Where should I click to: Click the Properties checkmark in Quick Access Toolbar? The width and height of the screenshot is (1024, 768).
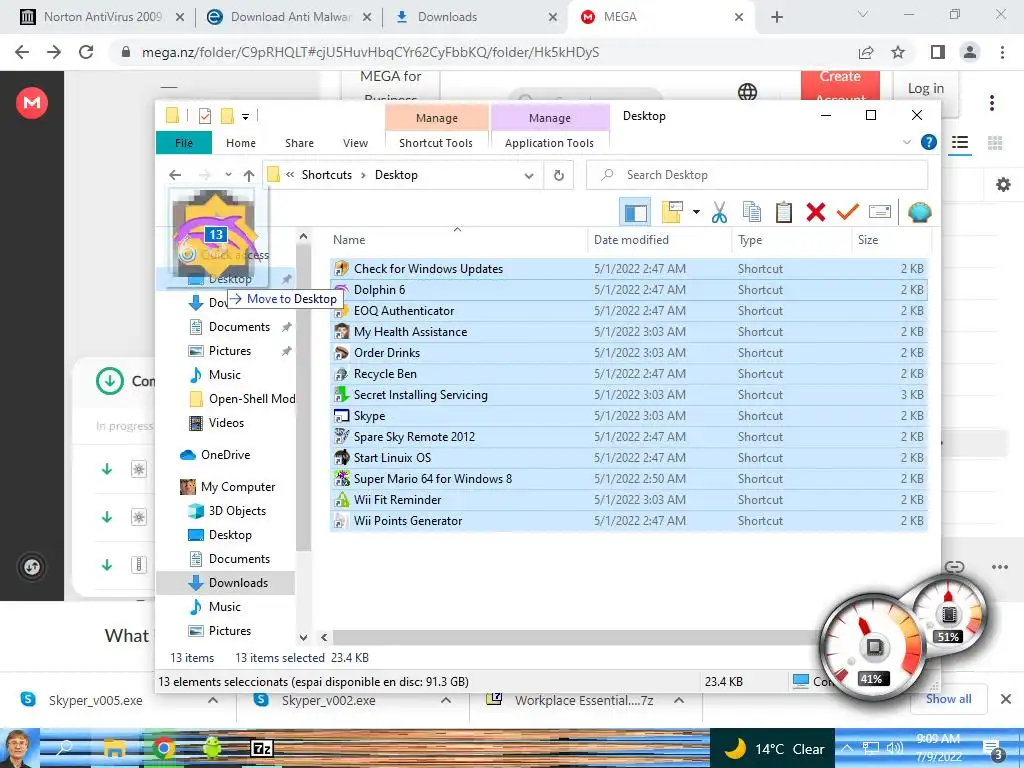[205, 116]
